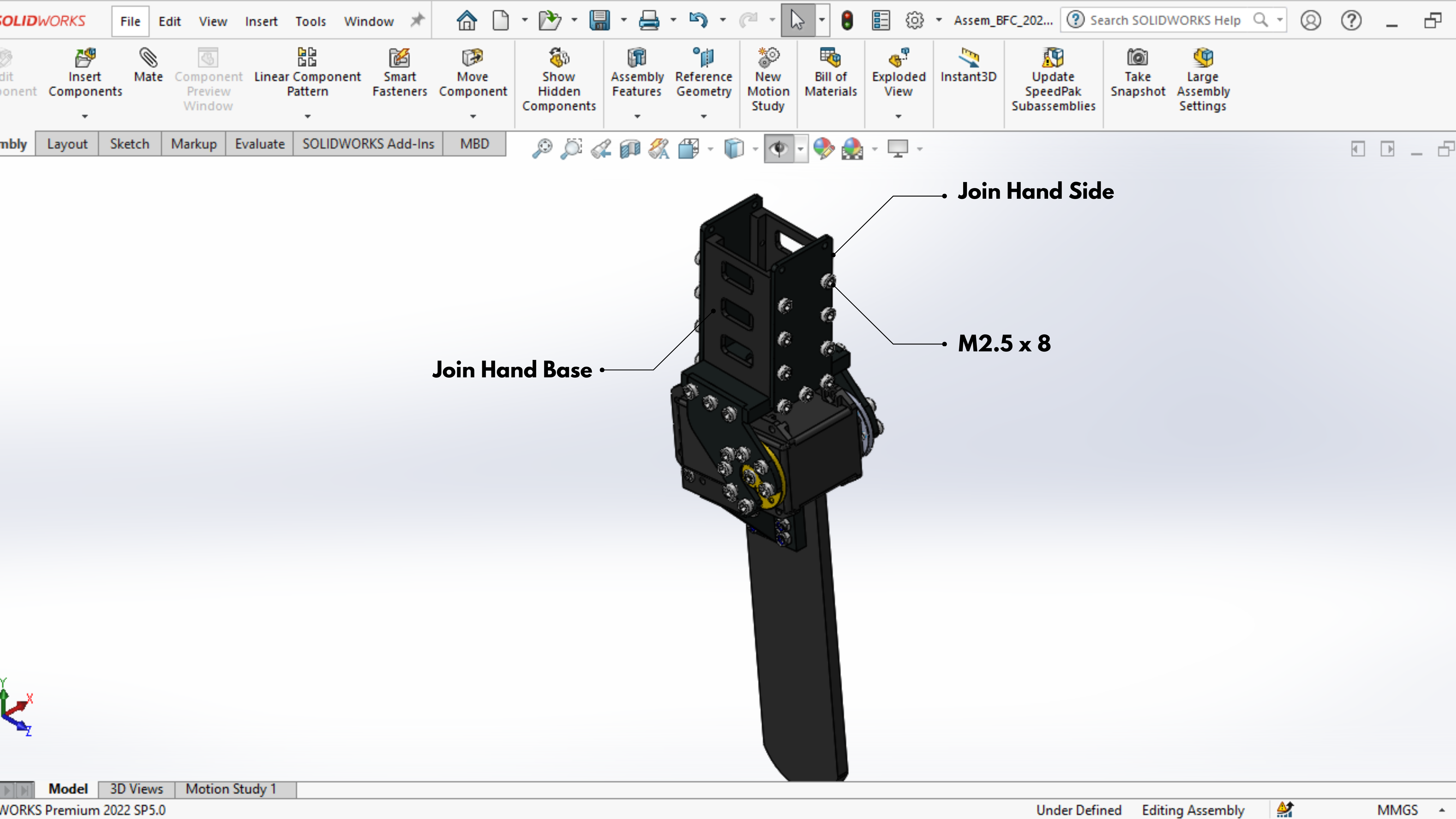Click Dynamic Annotation Views icon
Screen dimensions: 1456x819
point(659,149)
